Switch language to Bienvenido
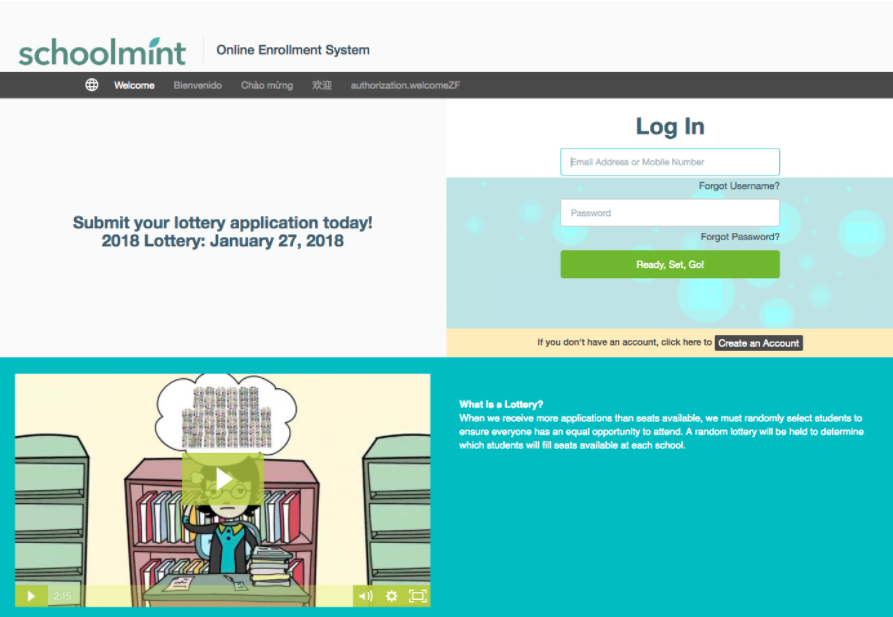 pyautogui.click(x=198, y=85)
